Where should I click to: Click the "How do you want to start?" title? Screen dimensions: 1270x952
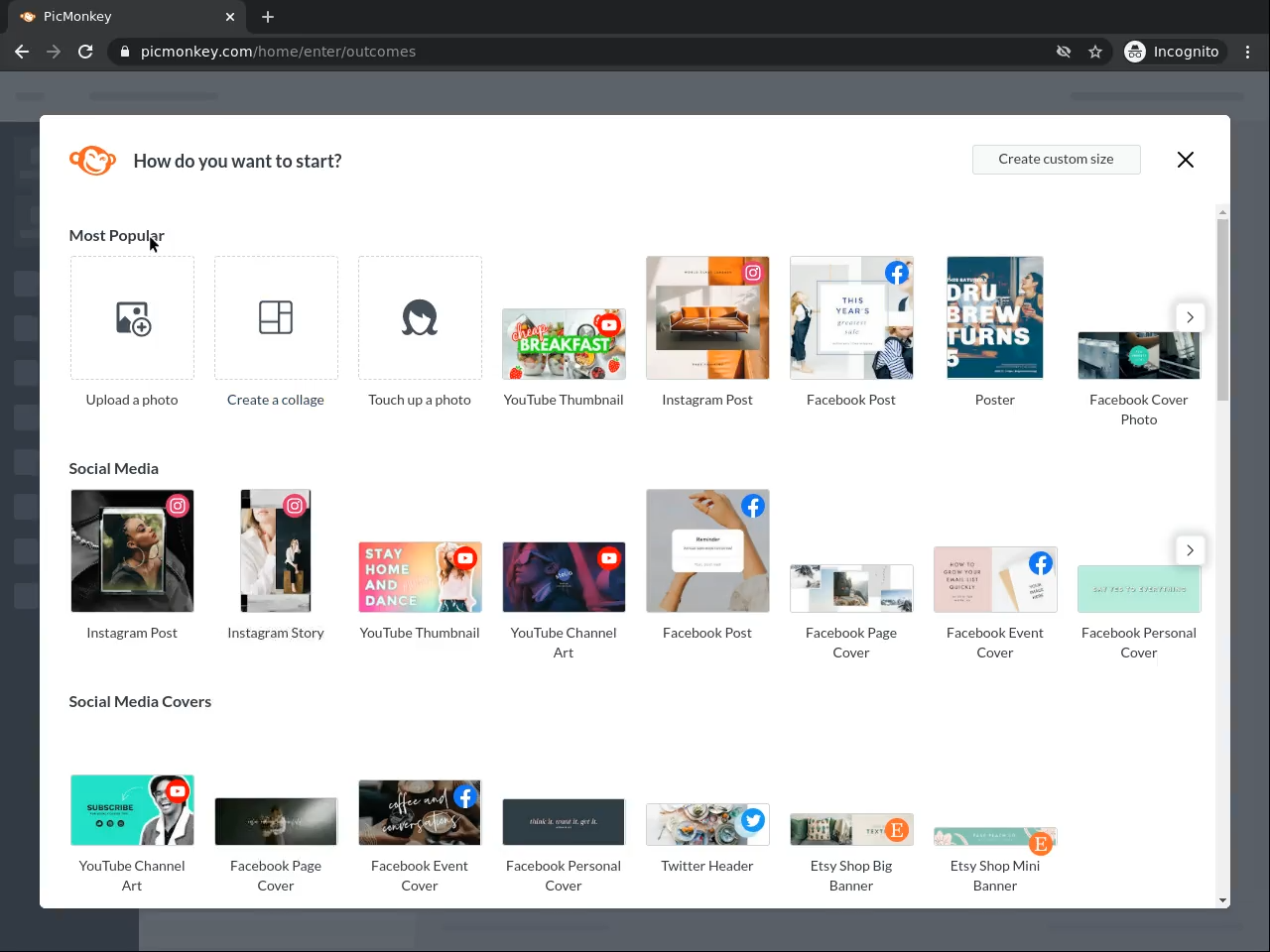click(x=237, y=161)
